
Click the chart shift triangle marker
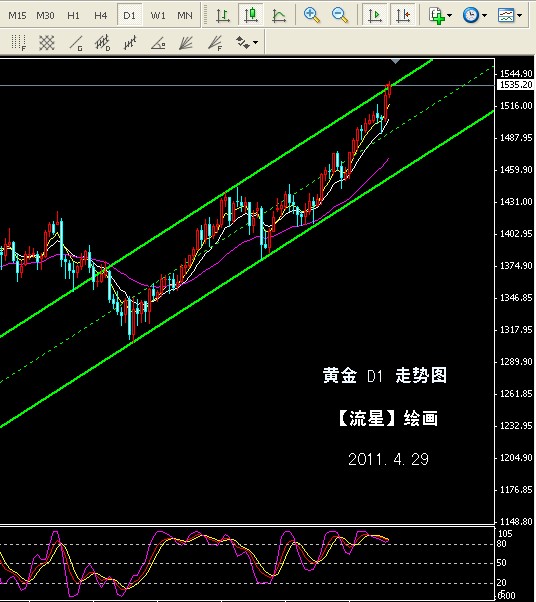tap(395, 61)
